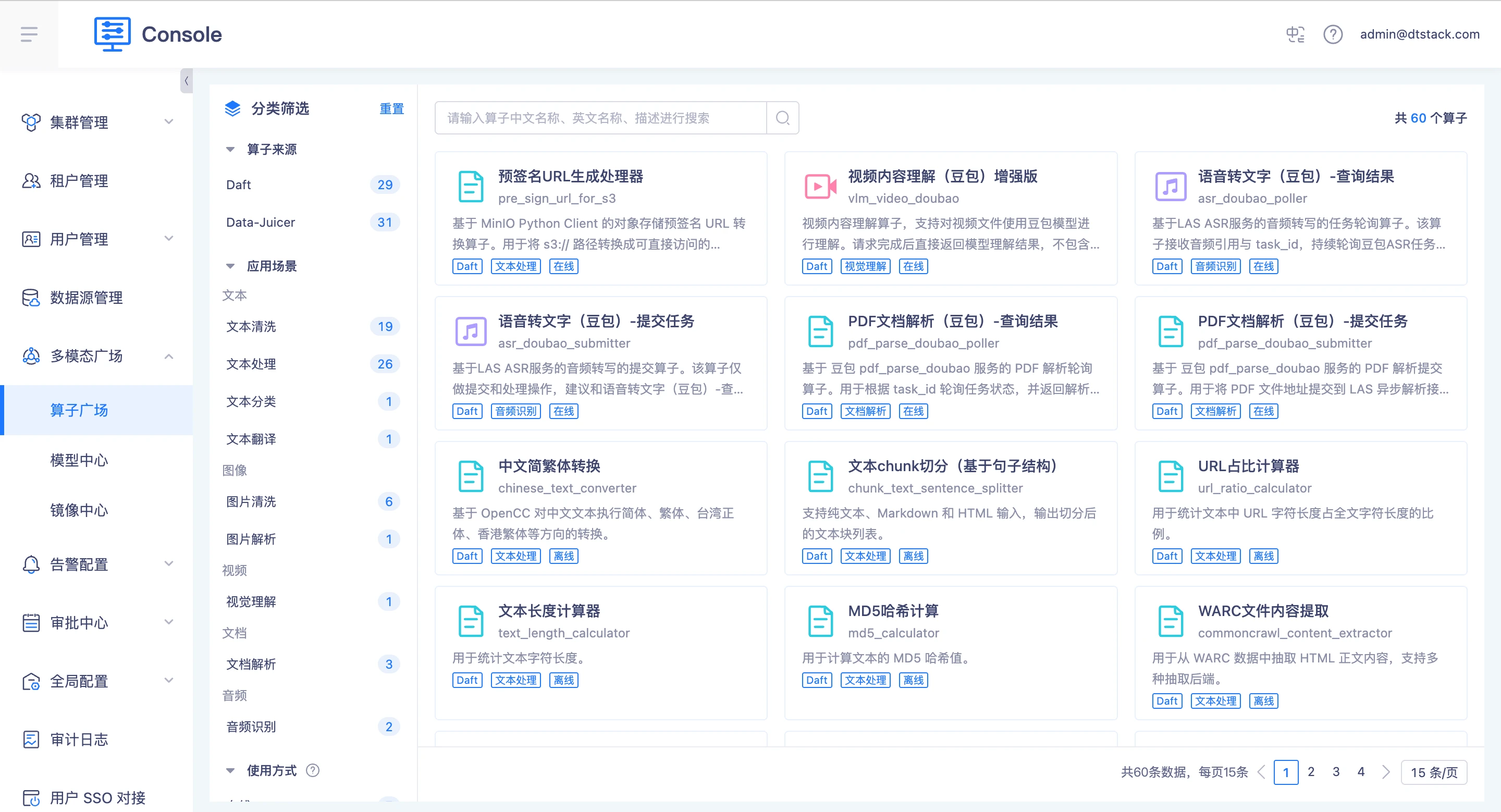Collapse the 多模态广场 menu chevron

pyautogui.click(x=169, y=356)
